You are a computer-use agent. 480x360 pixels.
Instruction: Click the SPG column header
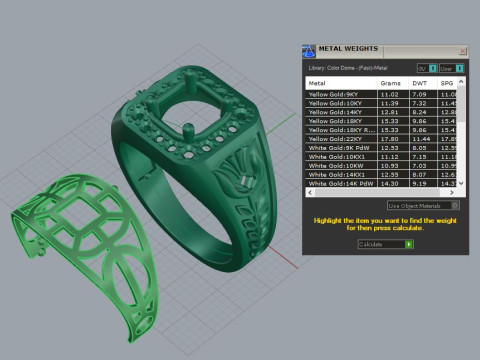[447, 83]
